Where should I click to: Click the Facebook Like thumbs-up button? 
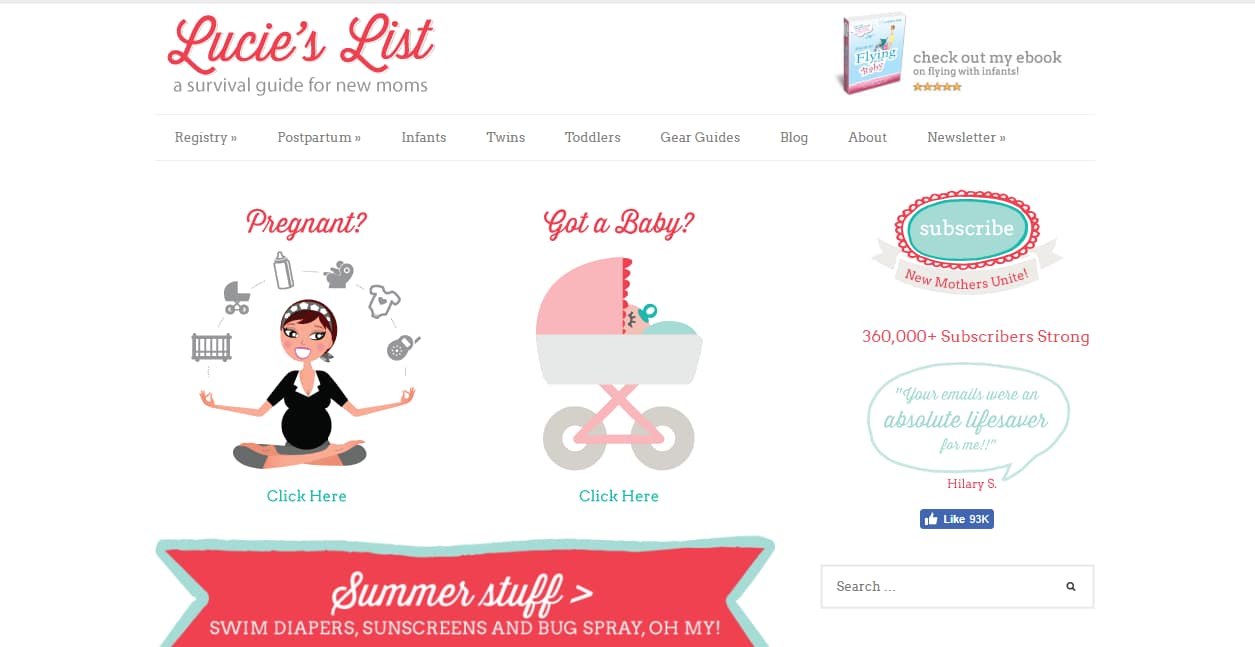(x=957, y=519)
